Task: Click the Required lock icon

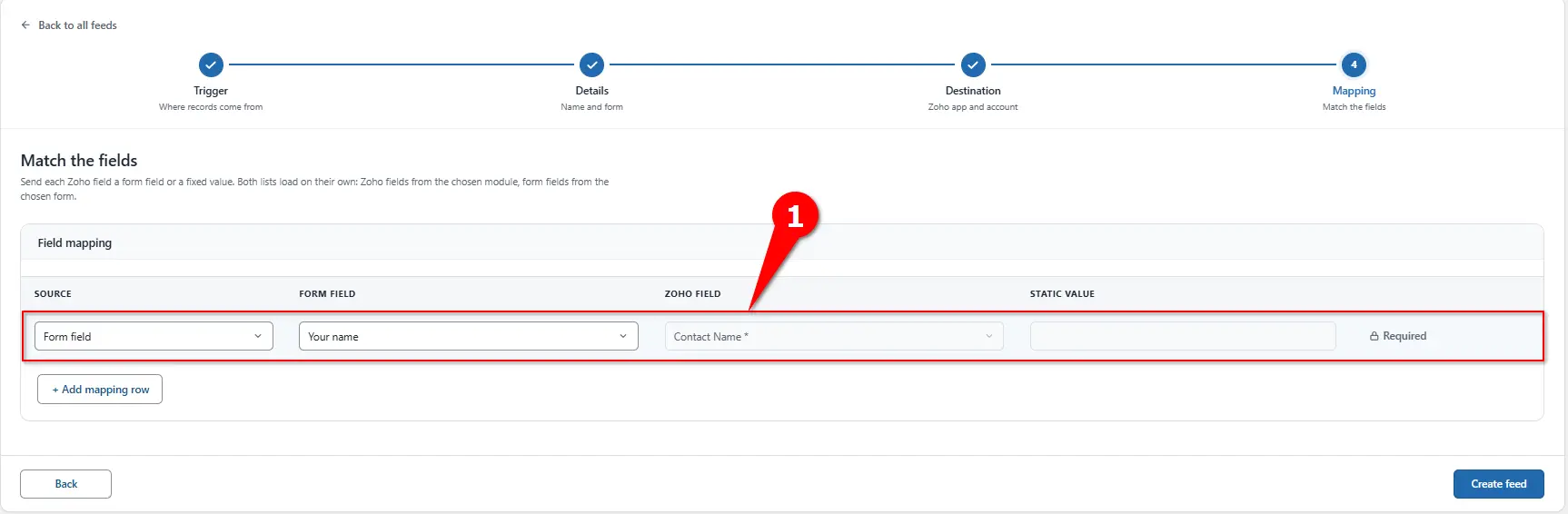Action: point(1374,336)
